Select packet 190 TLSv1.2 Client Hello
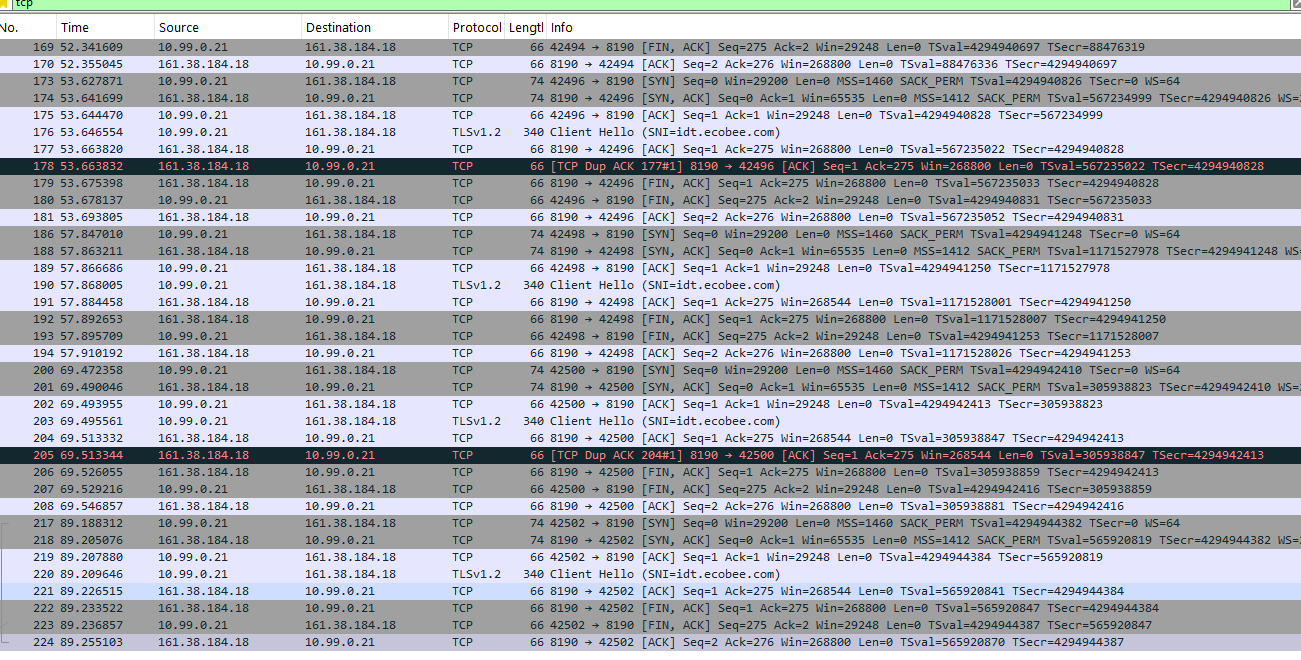 point(650,285)
